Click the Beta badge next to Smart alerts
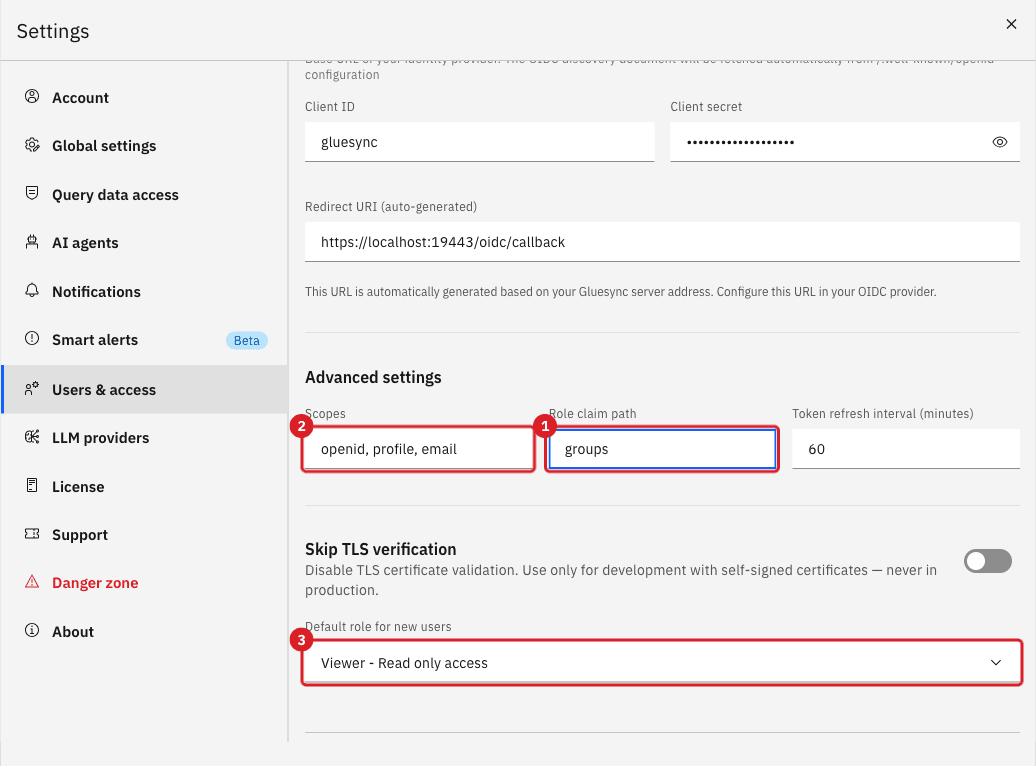1036x766 pixels. 246,340
